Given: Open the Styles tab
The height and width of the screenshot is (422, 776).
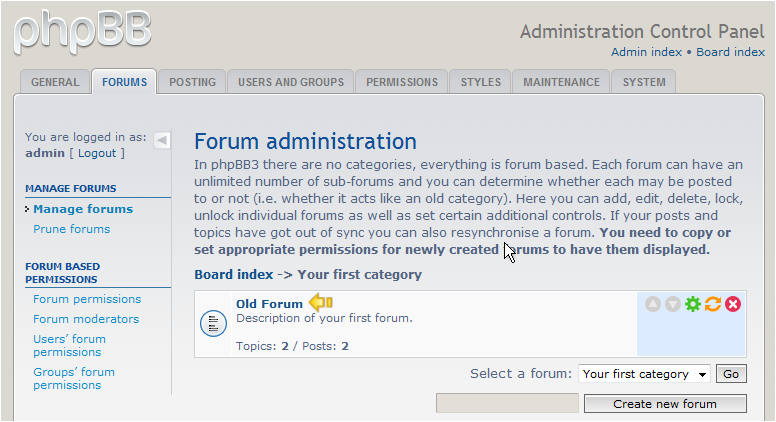Looking at the screenshot, I should click(481, 82).
